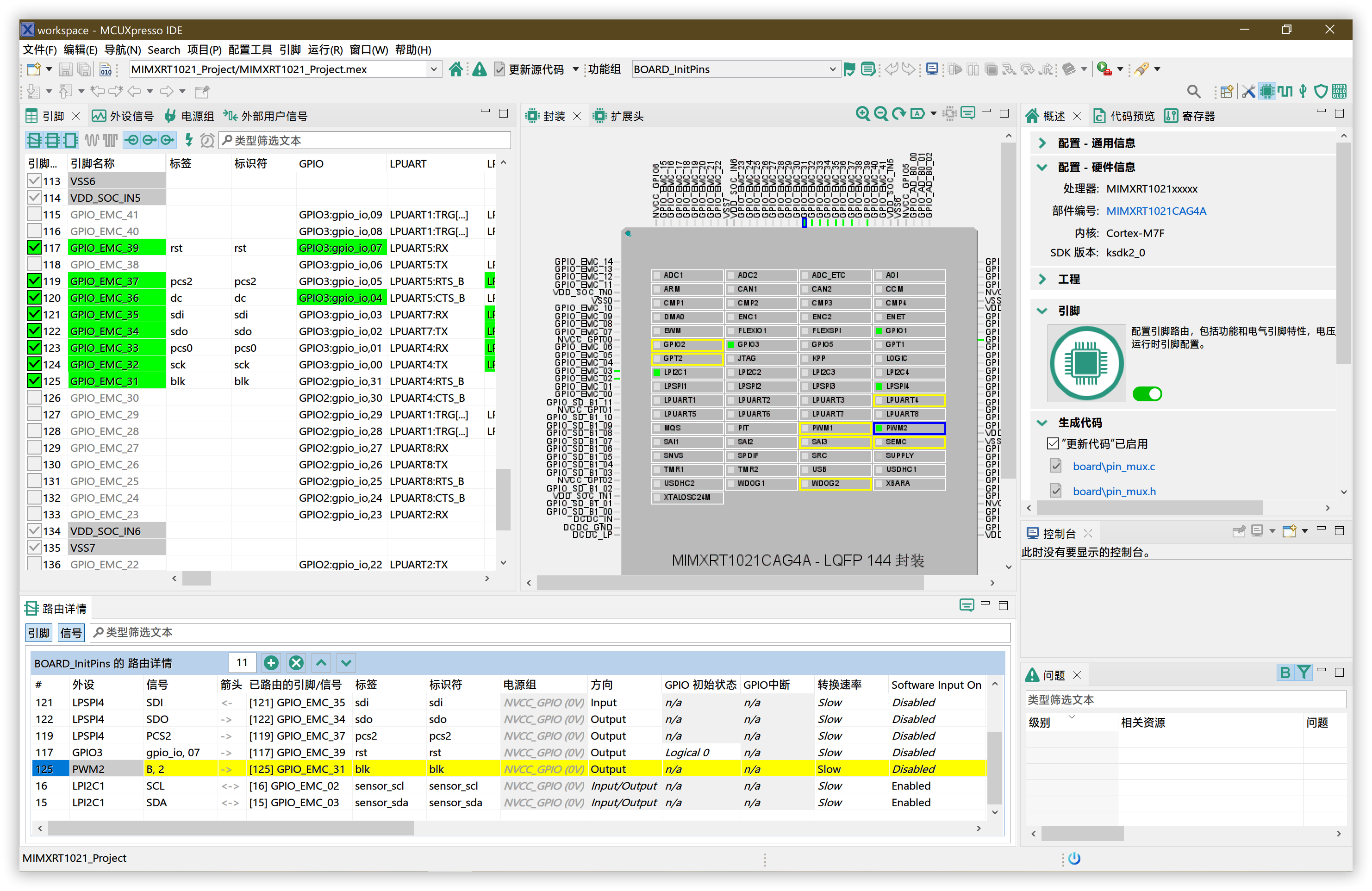Screen dimensions: 1372x891
Task: Collapse the 配置 - 硬件信息 section
Action: click(1042, 167)
